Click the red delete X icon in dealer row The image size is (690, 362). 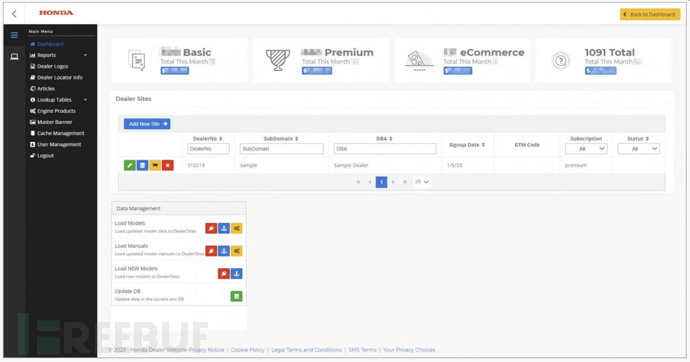pyautogui.click(x=168, y=165)
